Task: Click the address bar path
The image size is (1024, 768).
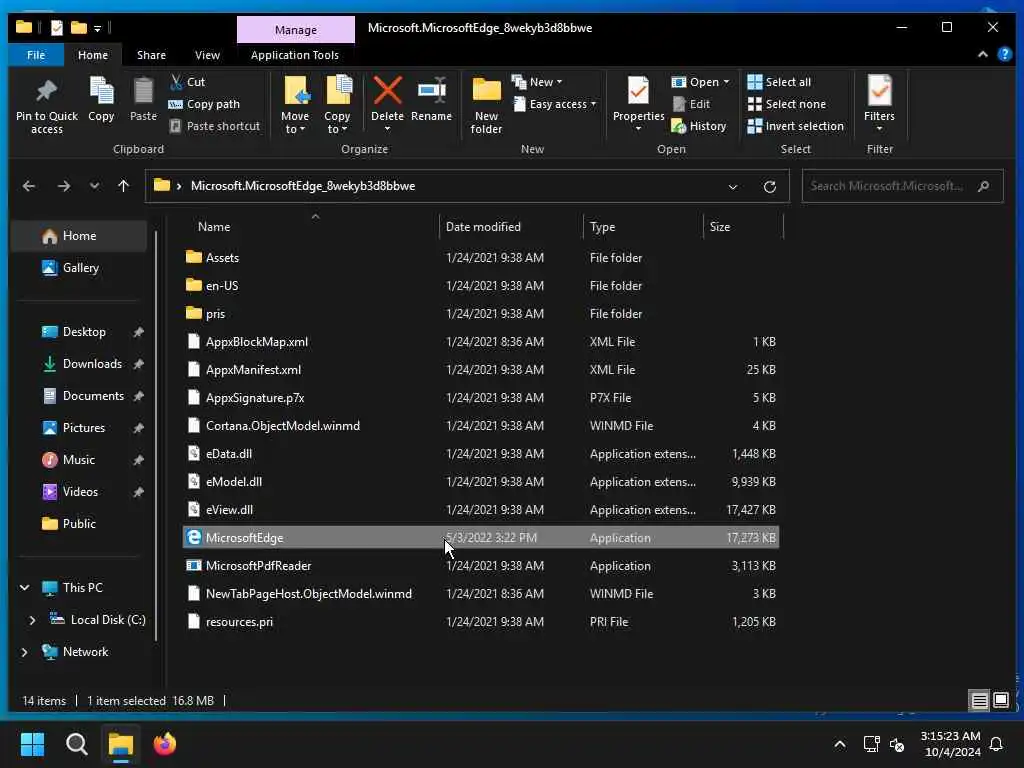Action: coord(302,186)
